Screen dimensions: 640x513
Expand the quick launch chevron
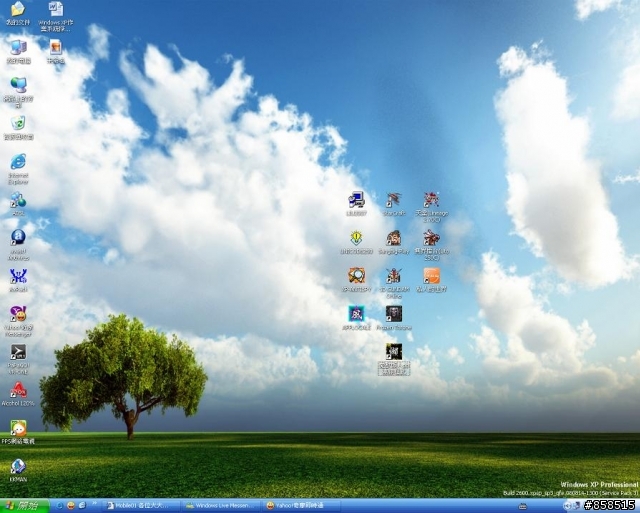[x=95, y=504]
